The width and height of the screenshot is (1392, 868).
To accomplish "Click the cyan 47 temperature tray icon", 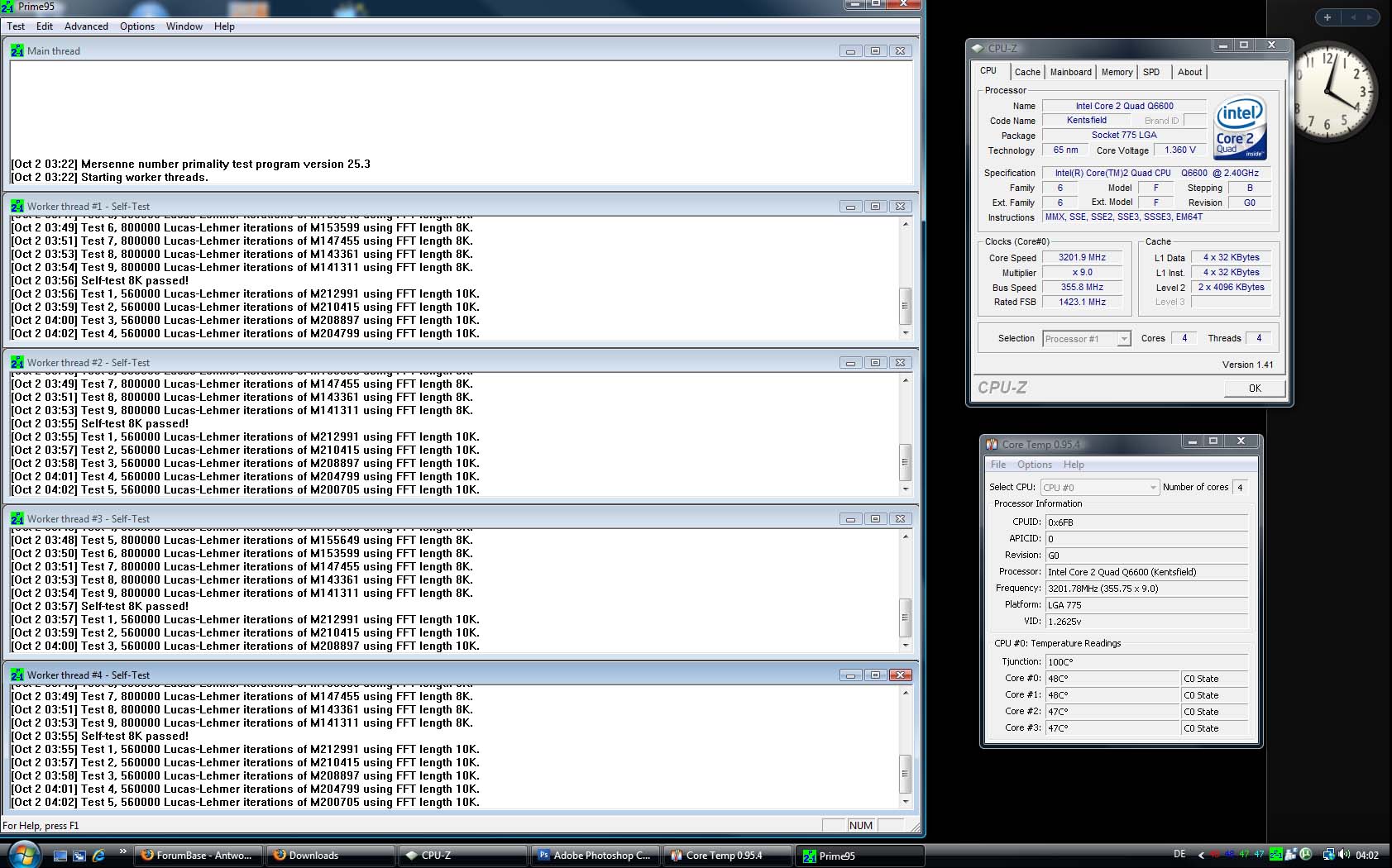I will tap(1259, 855).
